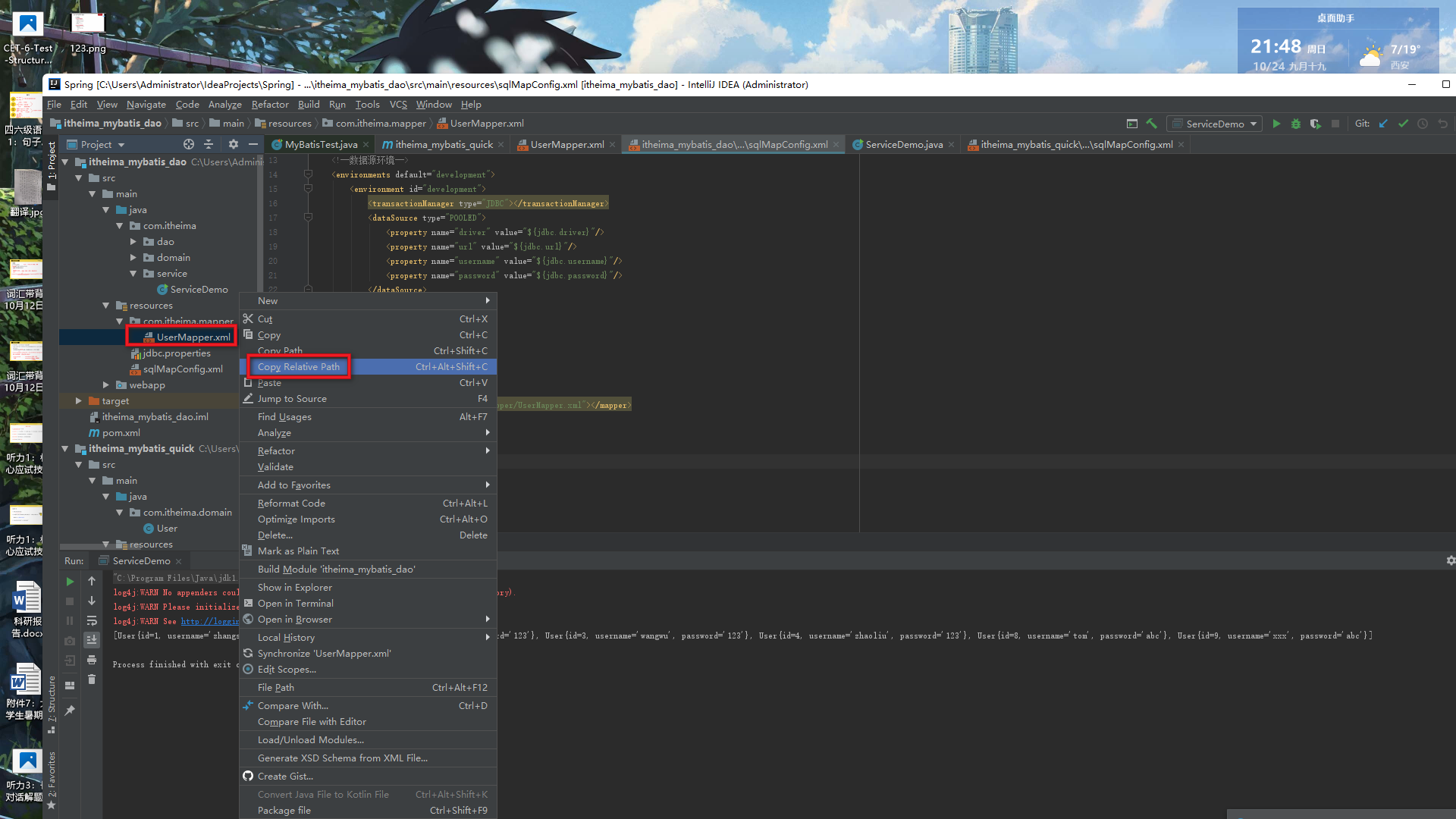Viewport: 1456px width, 819px height.
Task: Start debugging using the bug icon
Action: pyautogui.click(x=1296, y=124)
